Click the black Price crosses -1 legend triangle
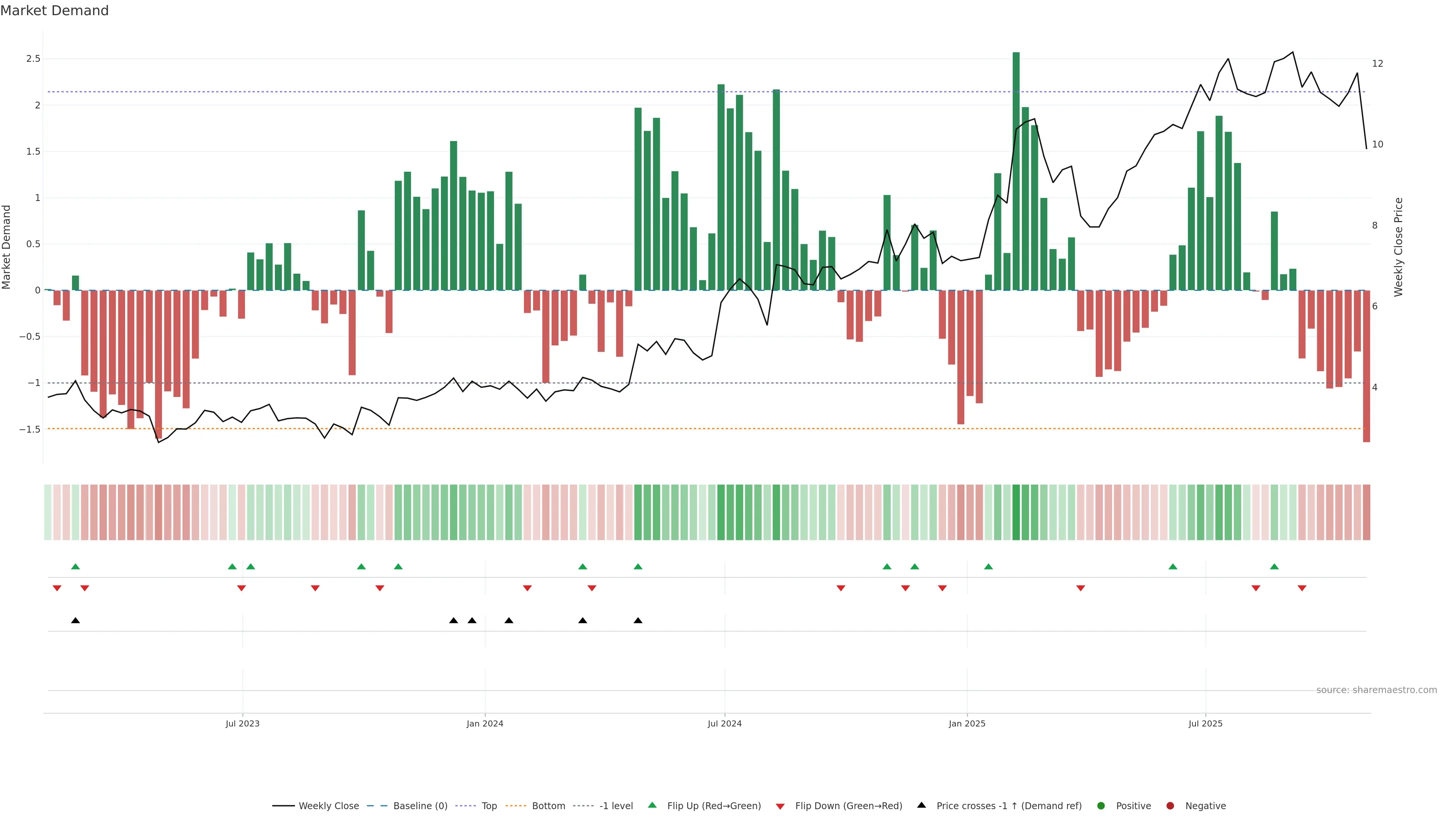This screenshot has height=819, width=1456. coord(922,805)
